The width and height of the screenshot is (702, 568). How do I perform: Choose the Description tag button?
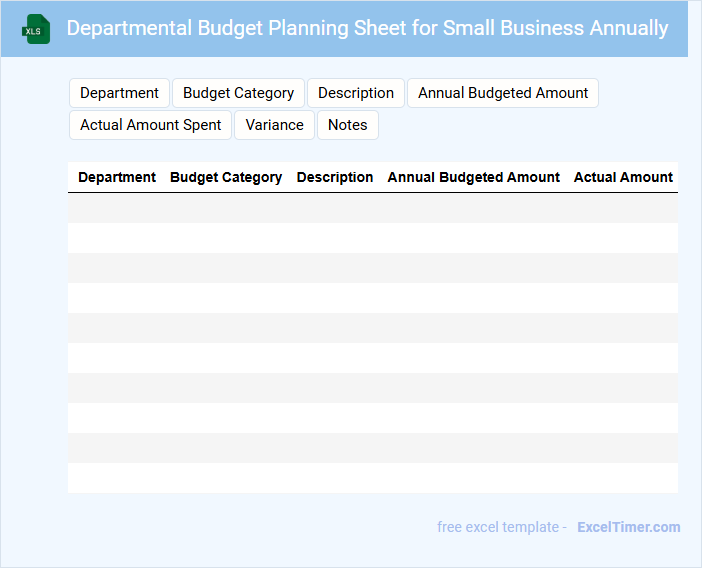pyautogui.click(x=355, y=93)
